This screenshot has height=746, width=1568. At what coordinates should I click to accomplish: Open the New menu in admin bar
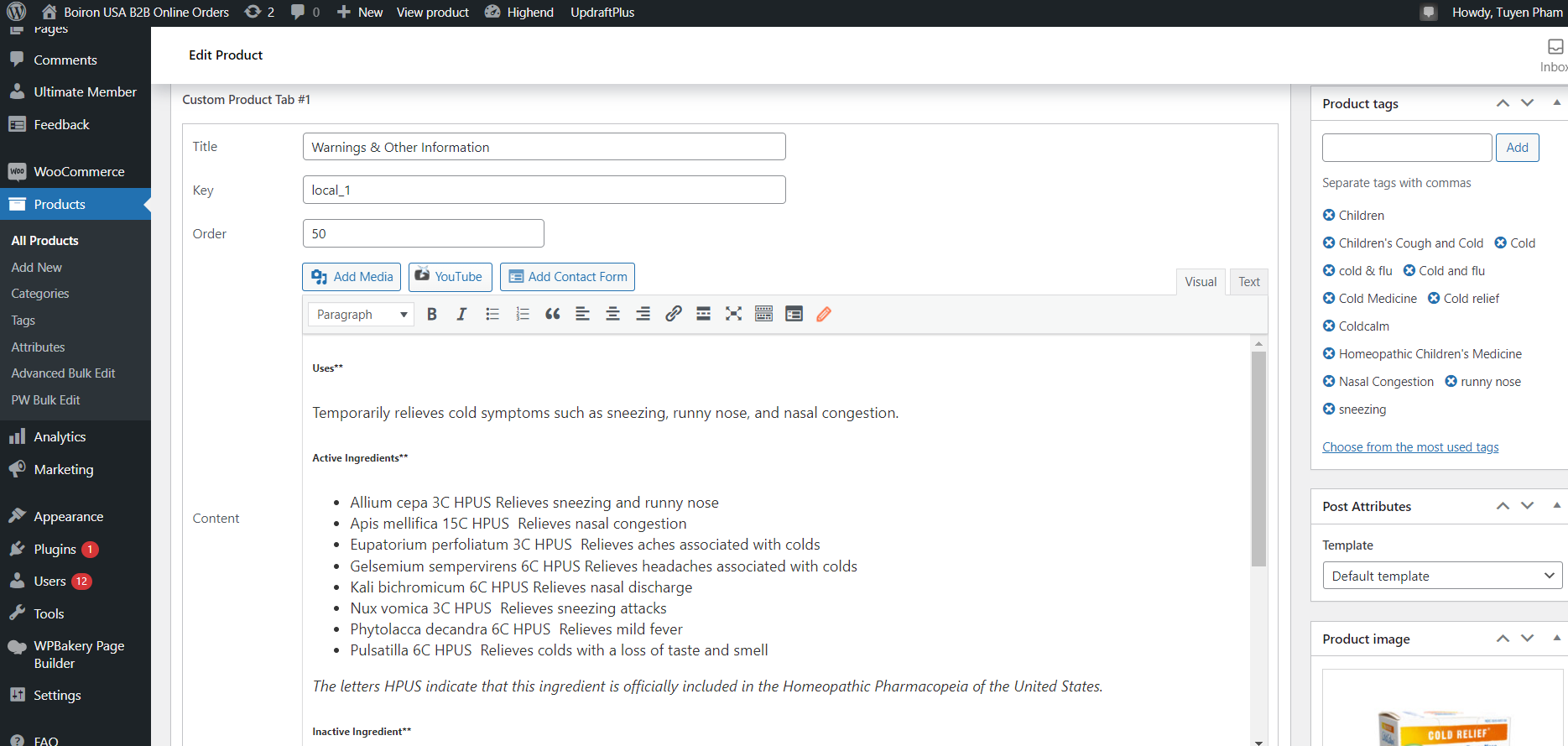[360, 13]
